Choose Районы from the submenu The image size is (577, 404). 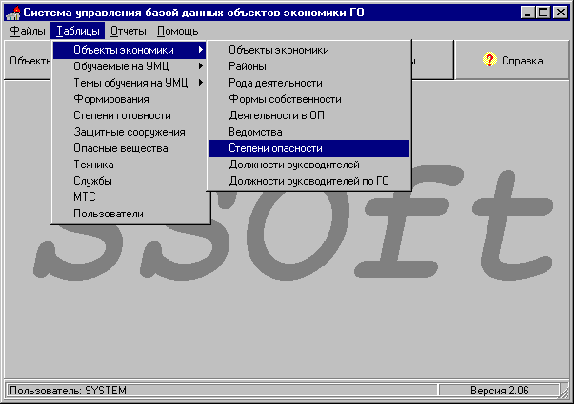click(309, 66)
